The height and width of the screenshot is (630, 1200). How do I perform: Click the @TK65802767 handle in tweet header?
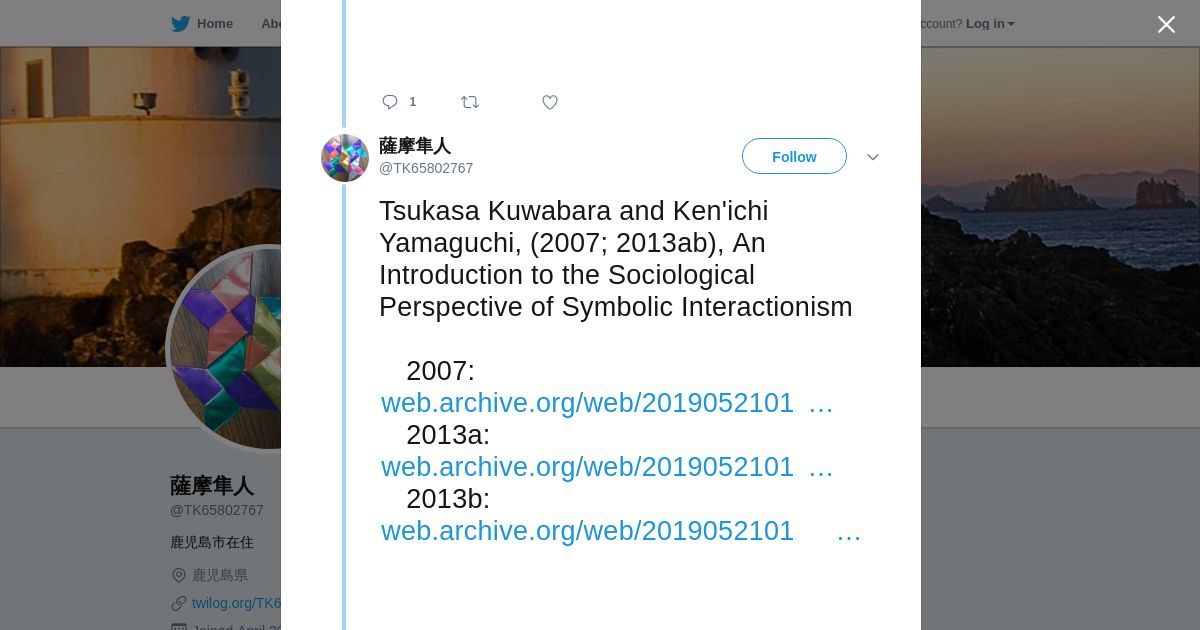click(426, 168)
